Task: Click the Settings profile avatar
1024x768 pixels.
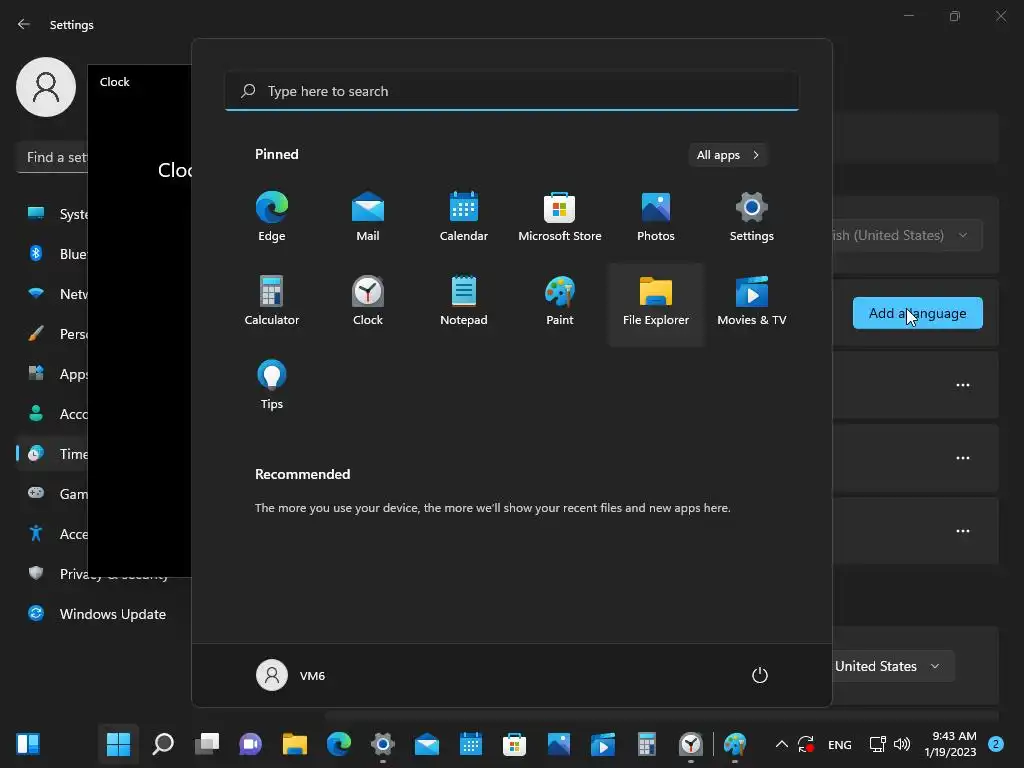Action: click(46, 87)
